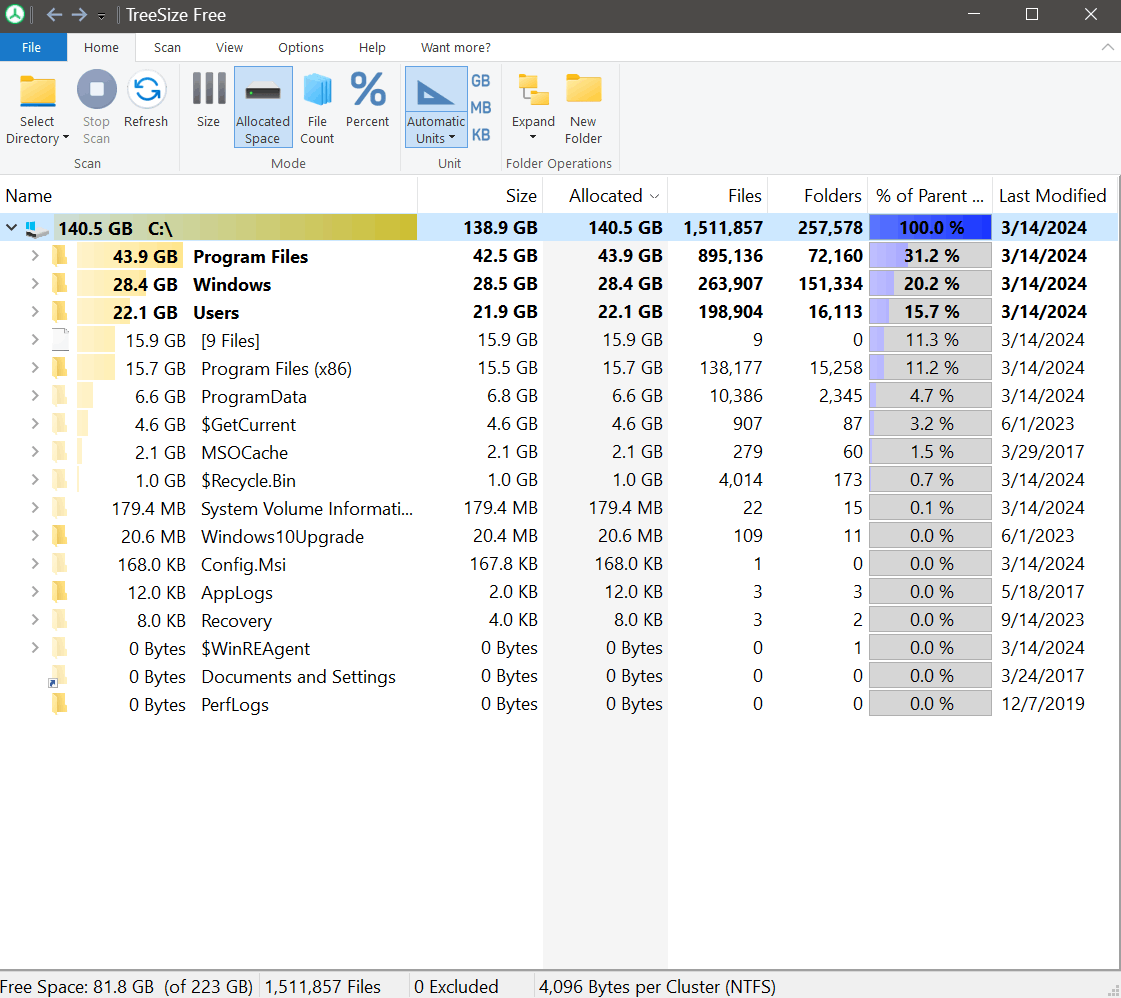Select the System Volume Information row
1121x998 pixels.
[559, 508]
